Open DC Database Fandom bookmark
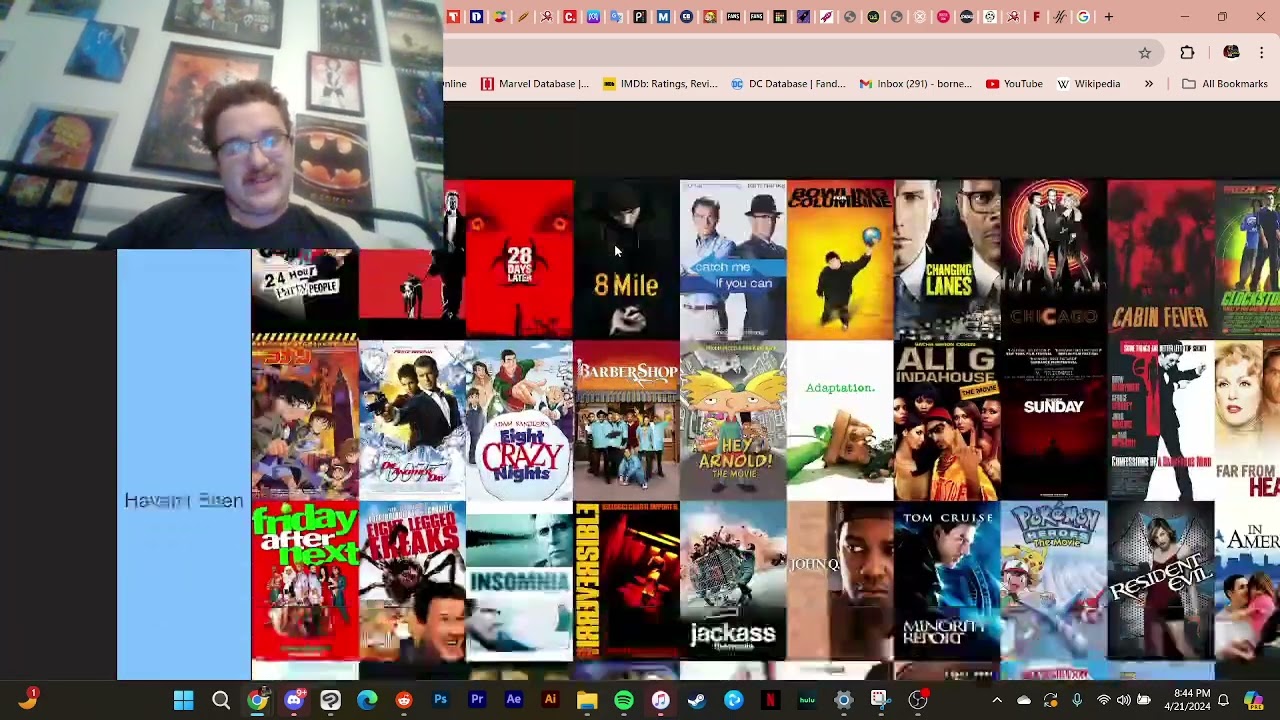 tap(788, 84)
